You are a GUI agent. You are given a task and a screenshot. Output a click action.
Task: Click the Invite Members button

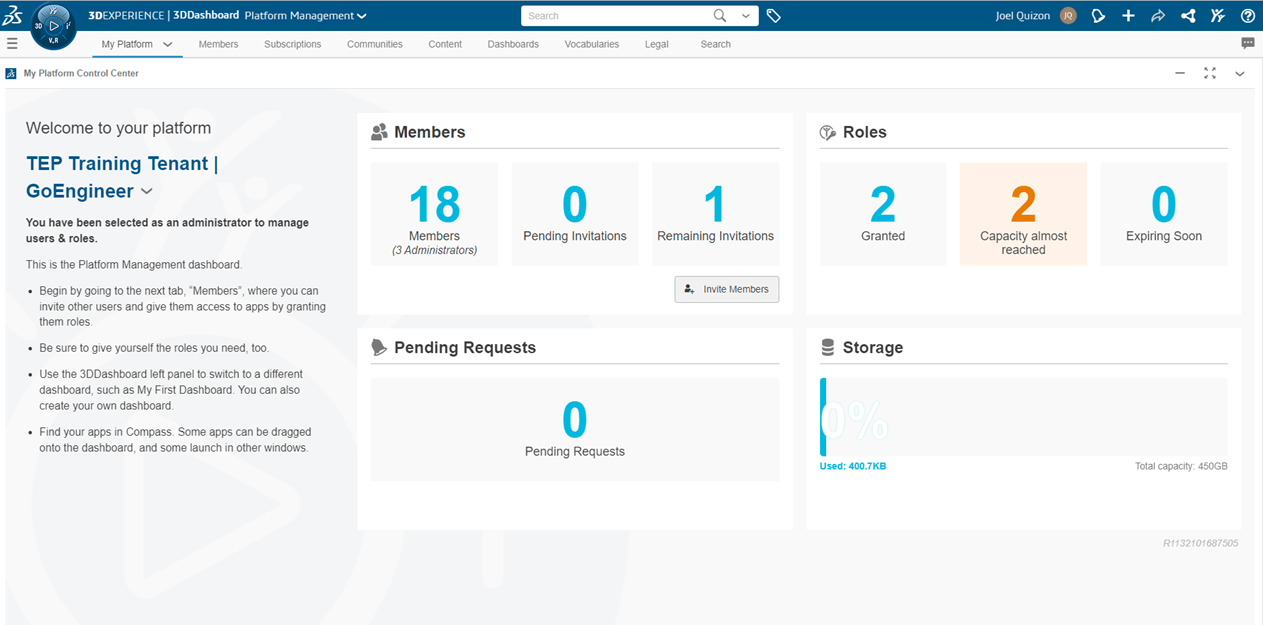coord(727,289)
